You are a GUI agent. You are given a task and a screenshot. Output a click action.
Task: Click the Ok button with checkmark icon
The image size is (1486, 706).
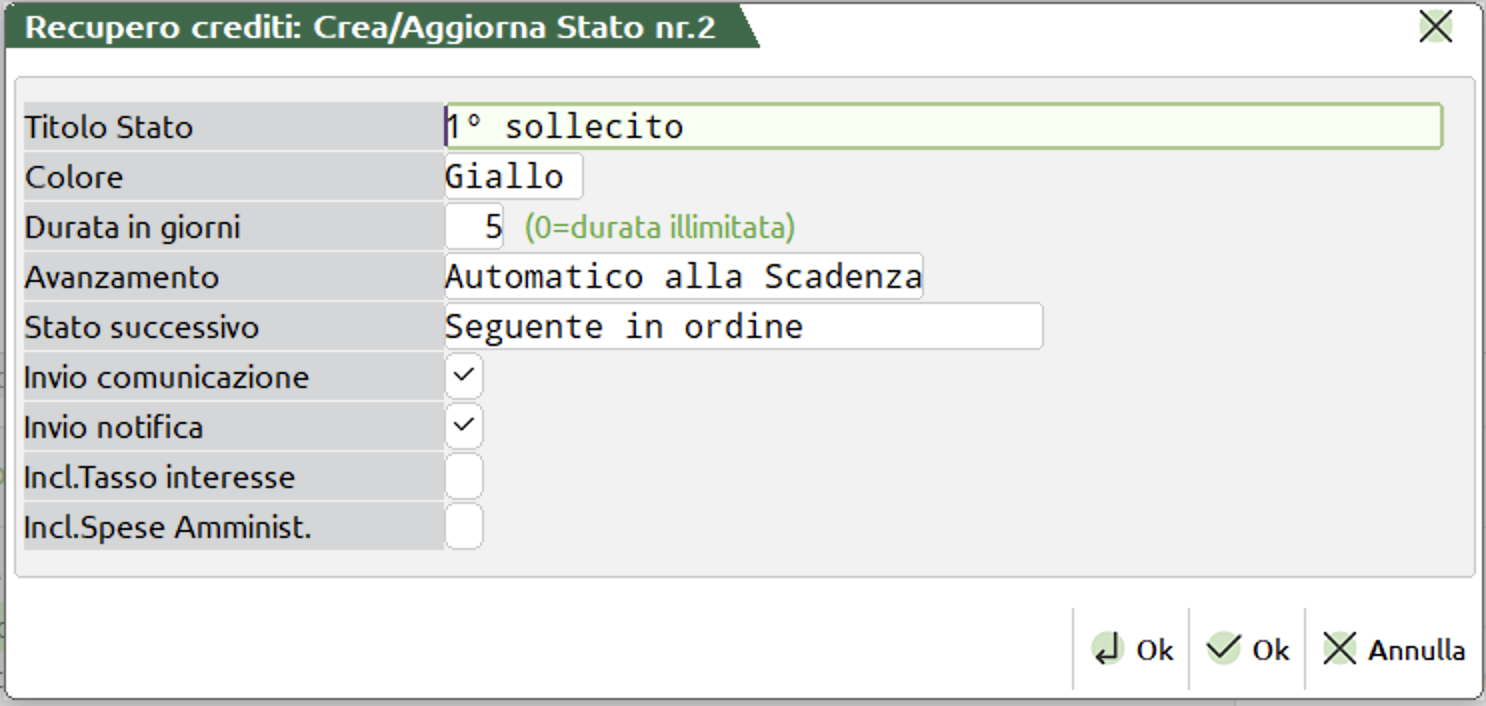(x=1248, y=650)
